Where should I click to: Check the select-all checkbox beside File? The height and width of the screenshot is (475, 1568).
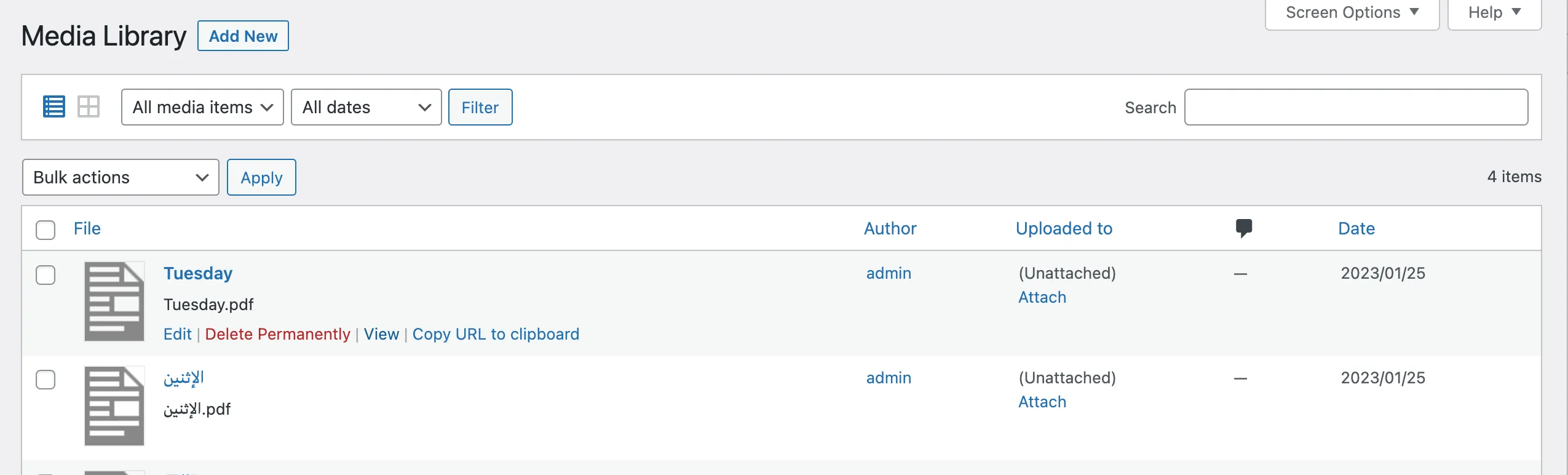pyautogui.click(x=46, y=230)
